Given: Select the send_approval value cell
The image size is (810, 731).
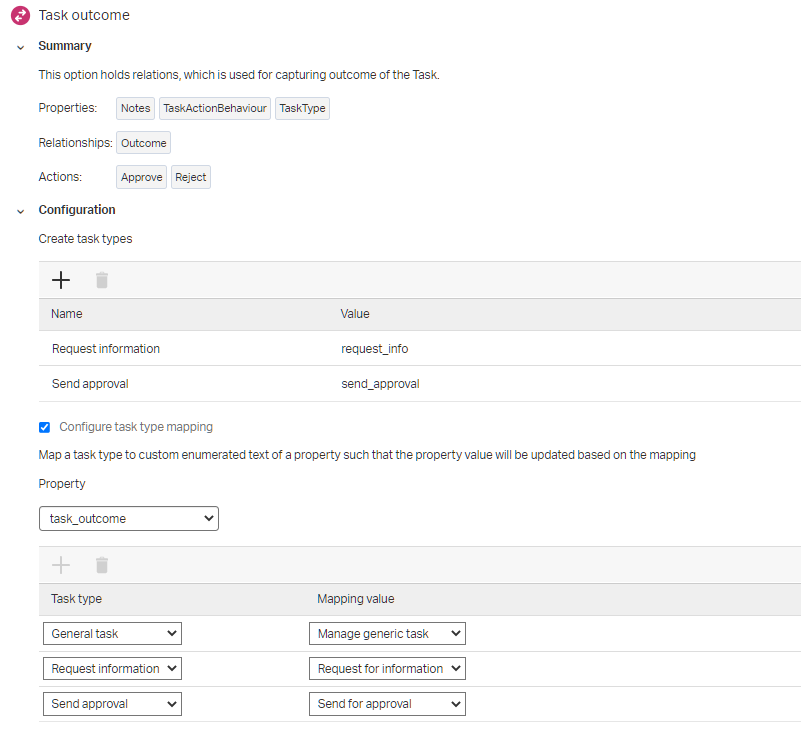Looking at the screenshot, I should click(380, 384).
